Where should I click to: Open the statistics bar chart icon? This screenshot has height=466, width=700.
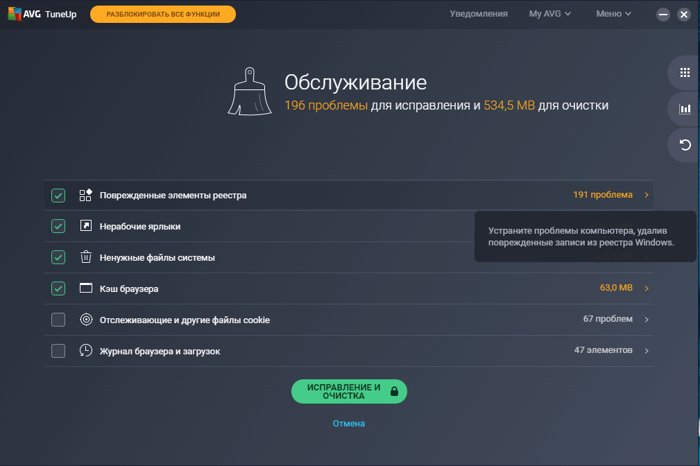coord(685,109)
